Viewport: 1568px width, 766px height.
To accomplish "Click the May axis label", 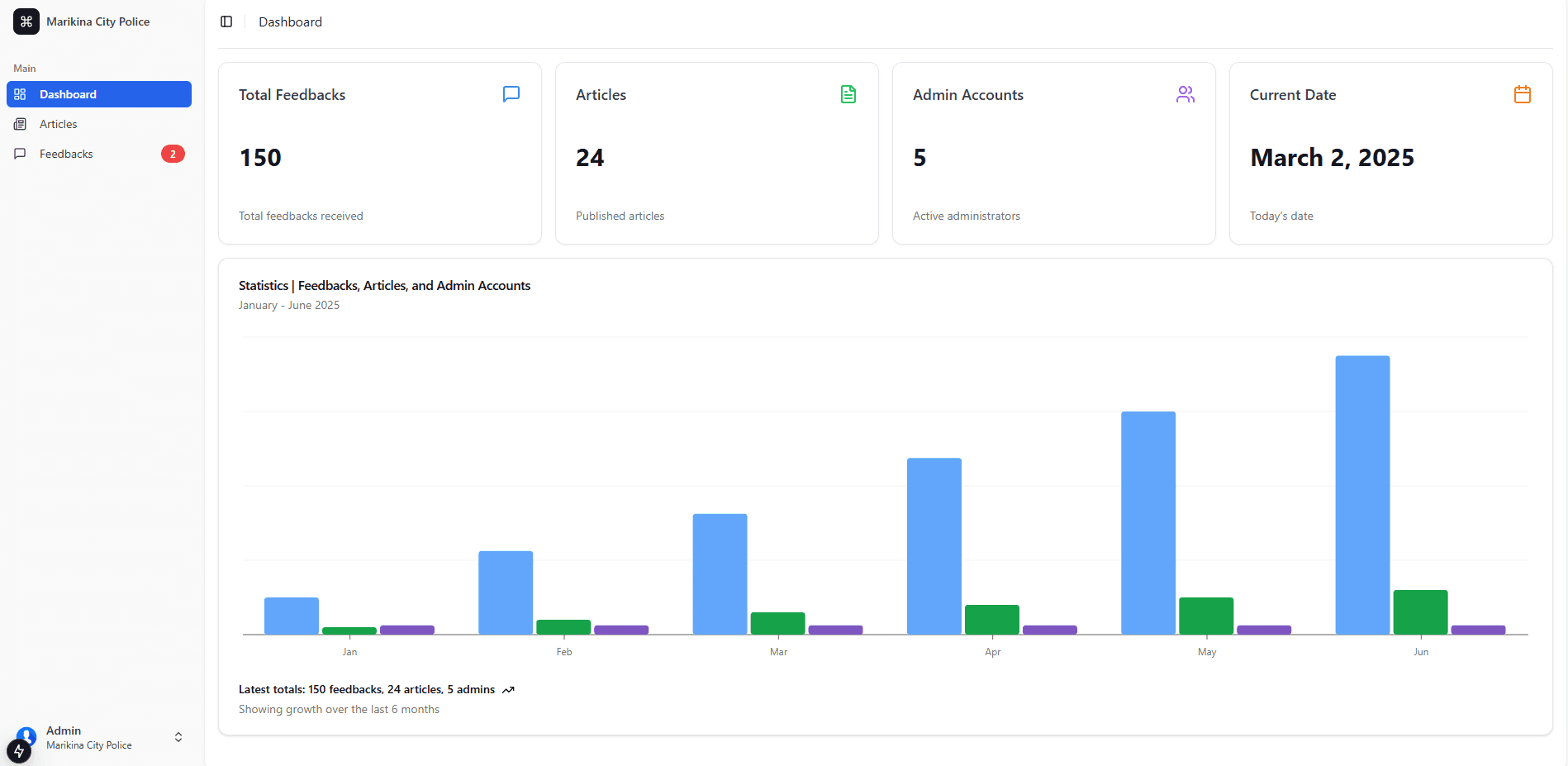I will click(1207, 652).
